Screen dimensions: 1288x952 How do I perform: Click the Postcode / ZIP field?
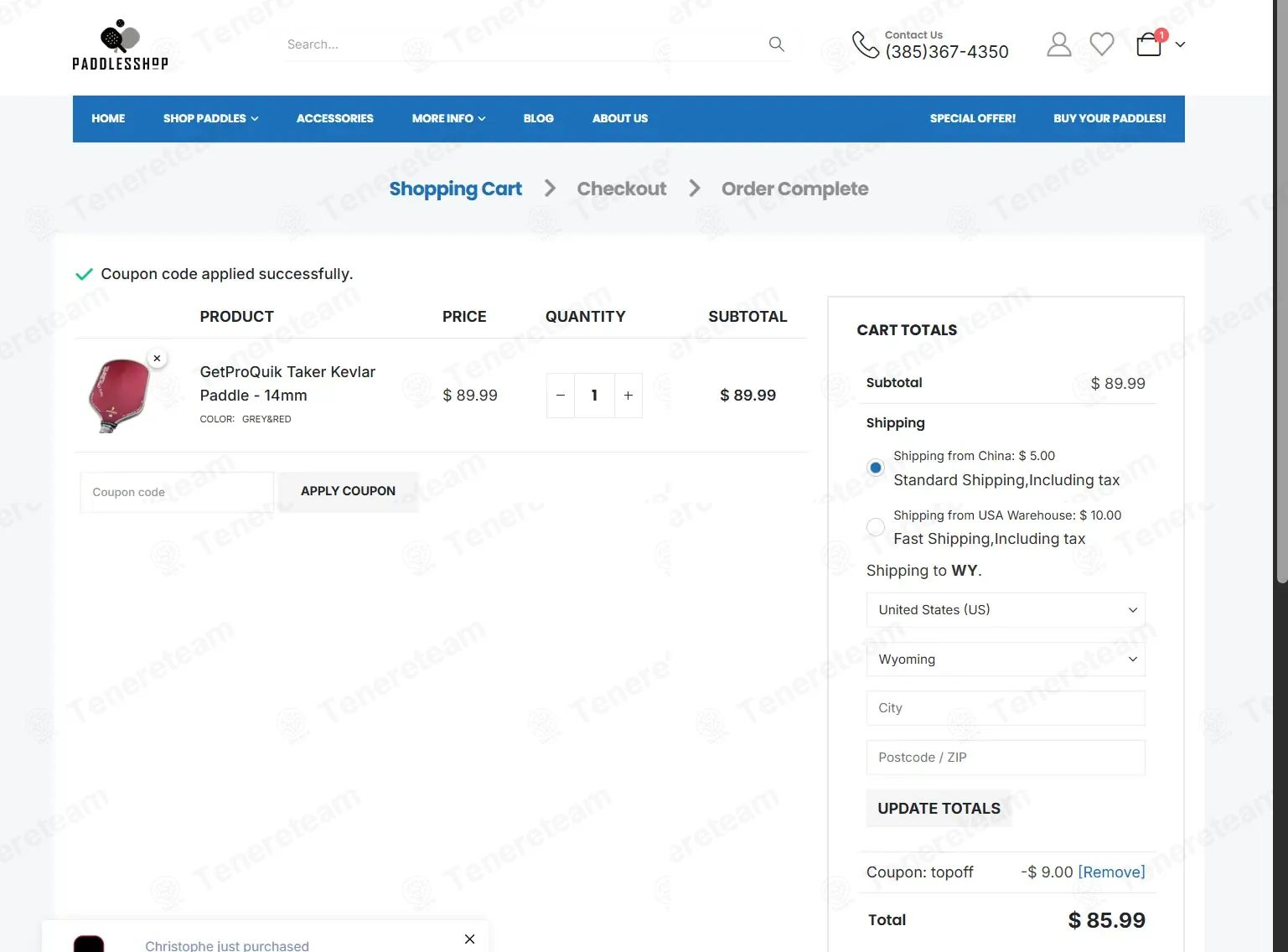(x=1006, y=758)
